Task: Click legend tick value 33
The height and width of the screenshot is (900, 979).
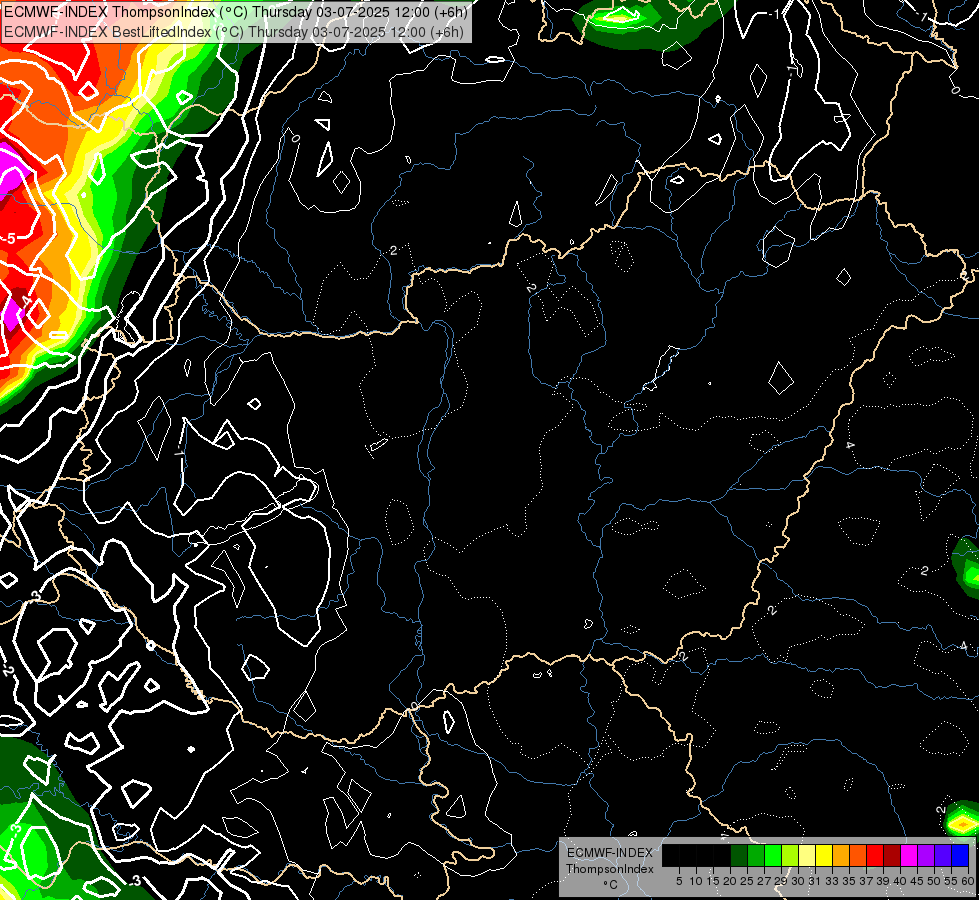Action: [832, 881]
